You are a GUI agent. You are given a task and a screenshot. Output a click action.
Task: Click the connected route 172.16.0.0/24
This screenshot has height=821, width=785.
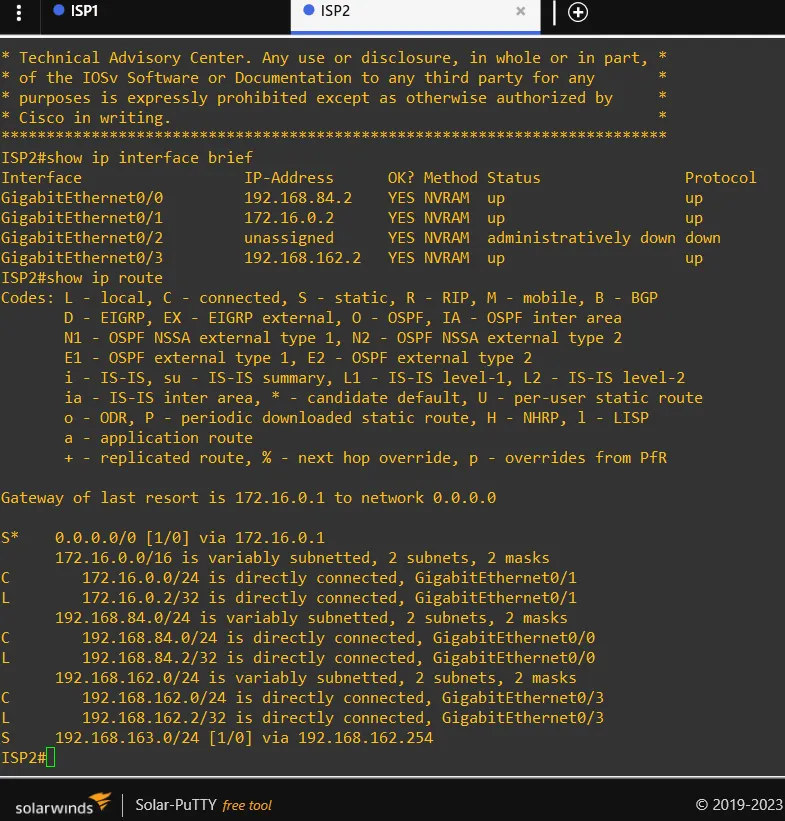tap(289, 578)
